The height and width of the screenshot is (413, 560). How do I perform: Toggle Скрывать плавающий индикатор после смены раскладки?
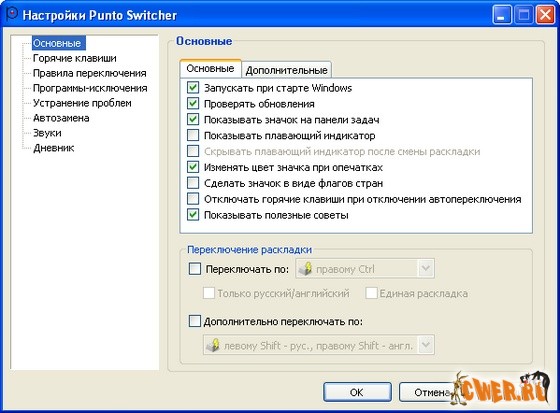(x=193, y=151)
